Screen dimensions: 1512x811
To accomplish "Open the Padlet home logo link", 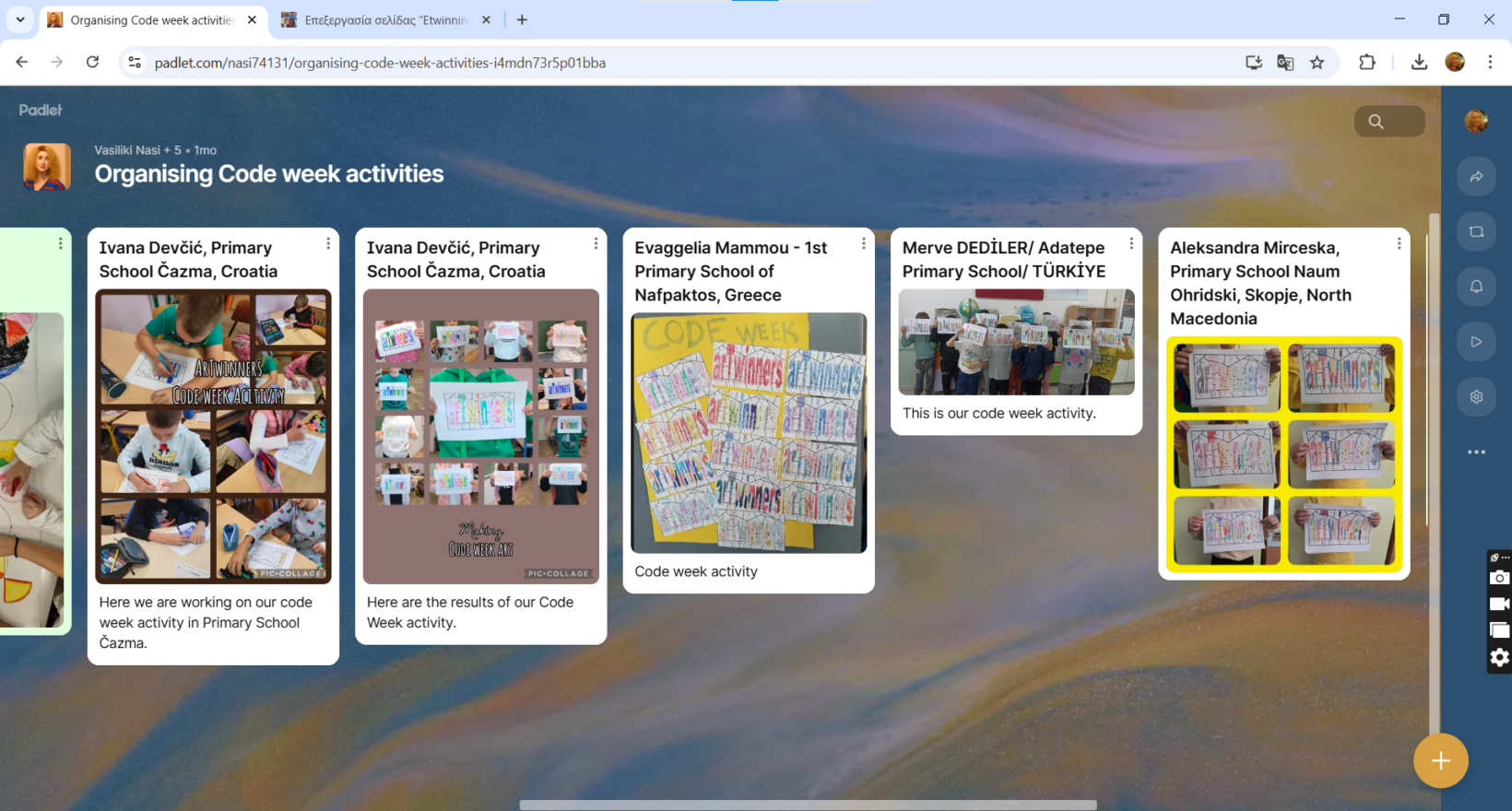I will coord(41,110).
